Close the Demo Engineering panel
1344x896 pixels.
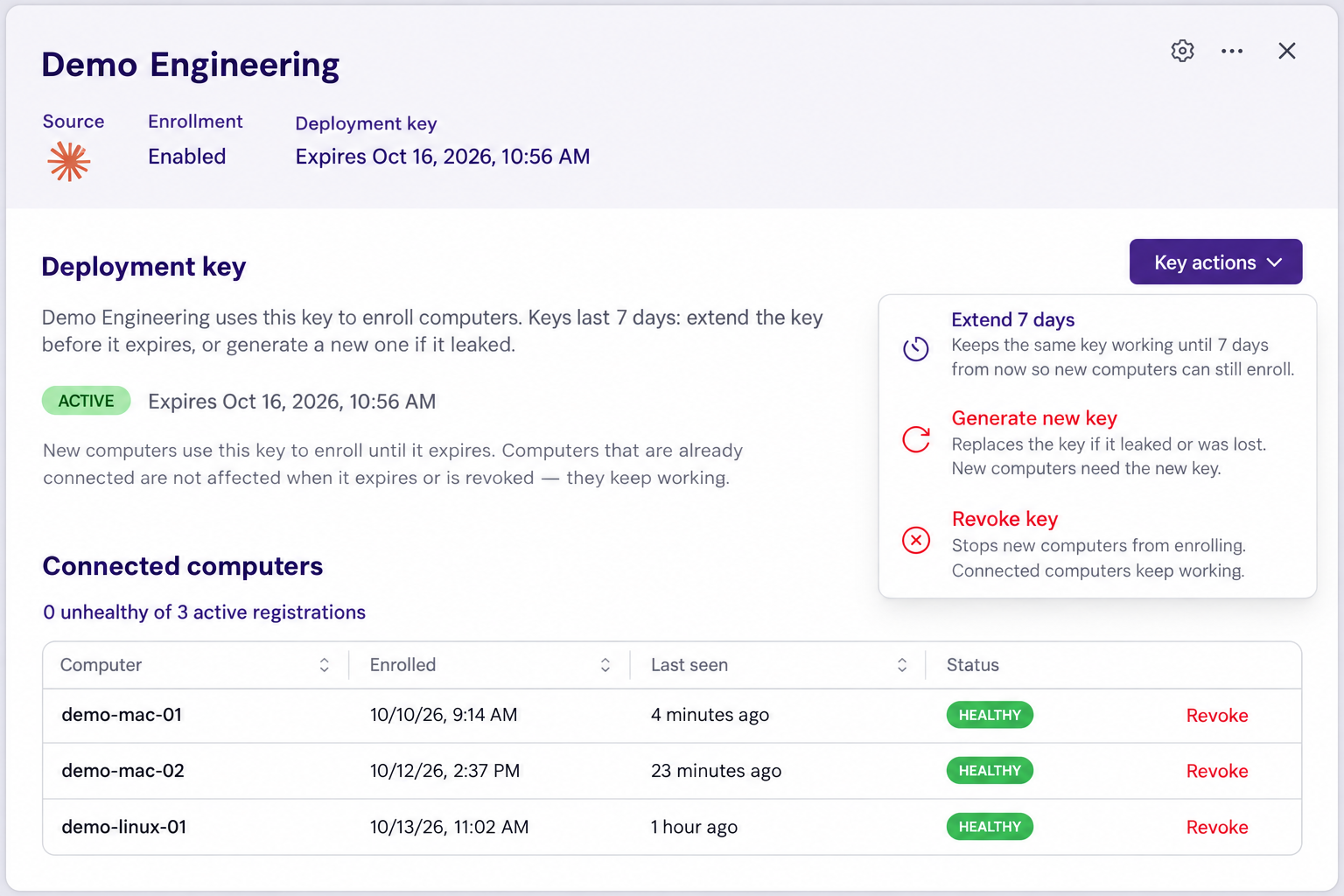1286,51
